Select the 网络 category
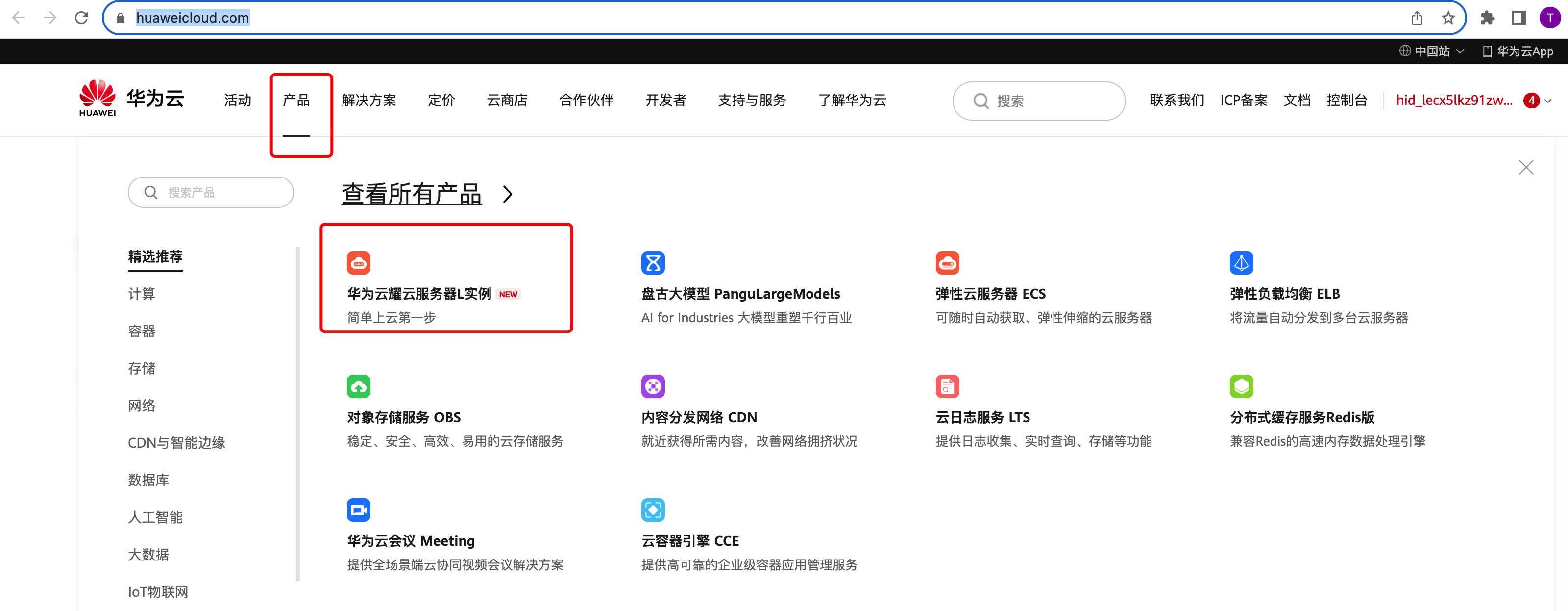This screenshot has width=1568, height=611. (x=141, y=406)
